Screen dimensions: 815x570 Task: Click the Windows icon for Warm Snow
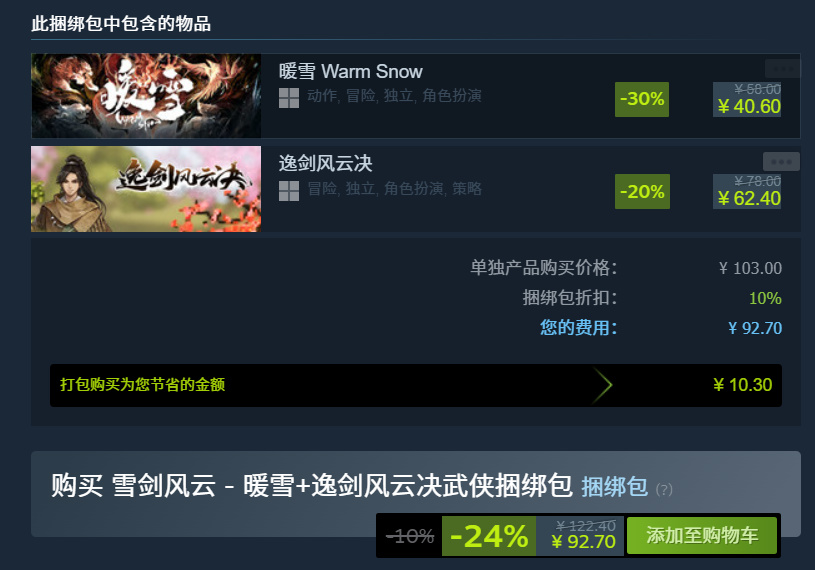(289, 98)
